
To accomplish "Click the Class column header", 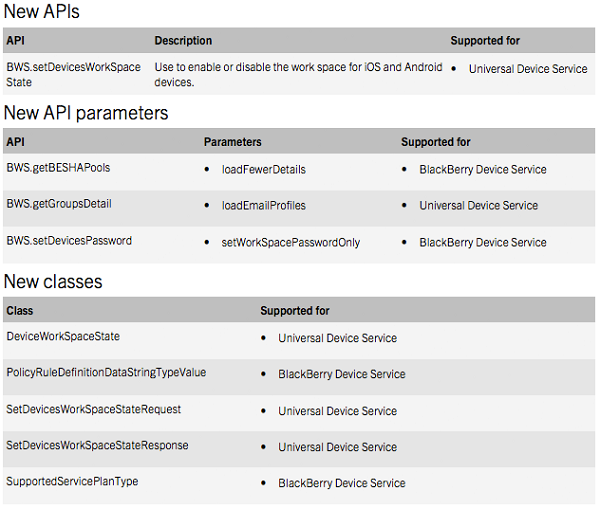I will (20, 311).
